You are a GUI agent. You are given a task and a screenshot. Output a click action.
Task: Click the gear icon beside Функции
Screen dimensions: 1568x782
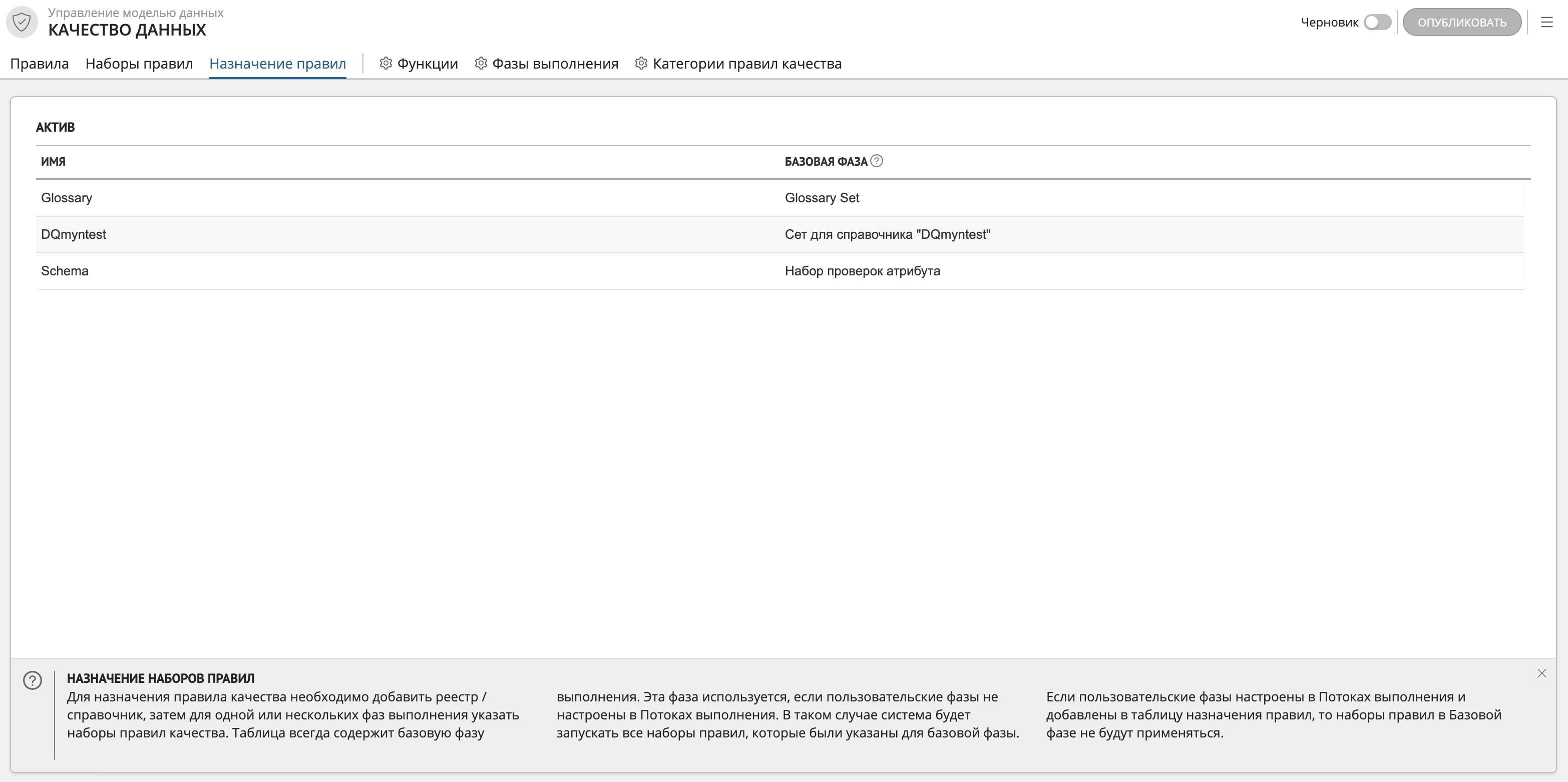(x=386, y=63)
